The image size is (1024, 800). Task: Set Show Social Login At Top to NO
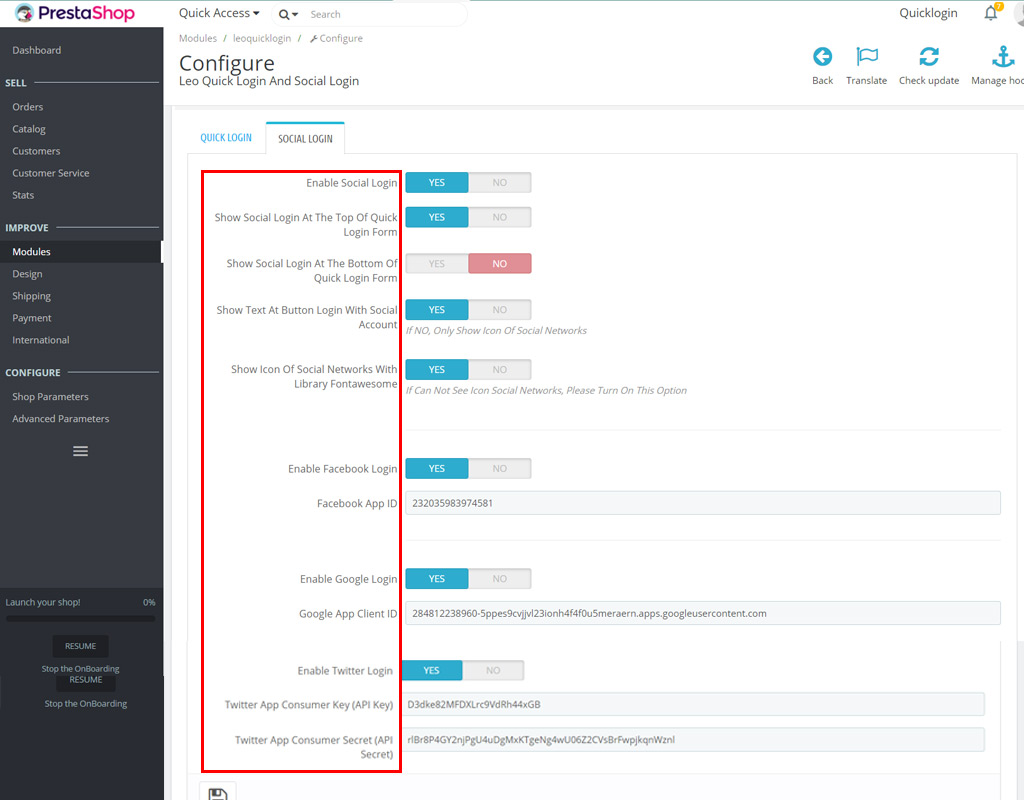500,217
